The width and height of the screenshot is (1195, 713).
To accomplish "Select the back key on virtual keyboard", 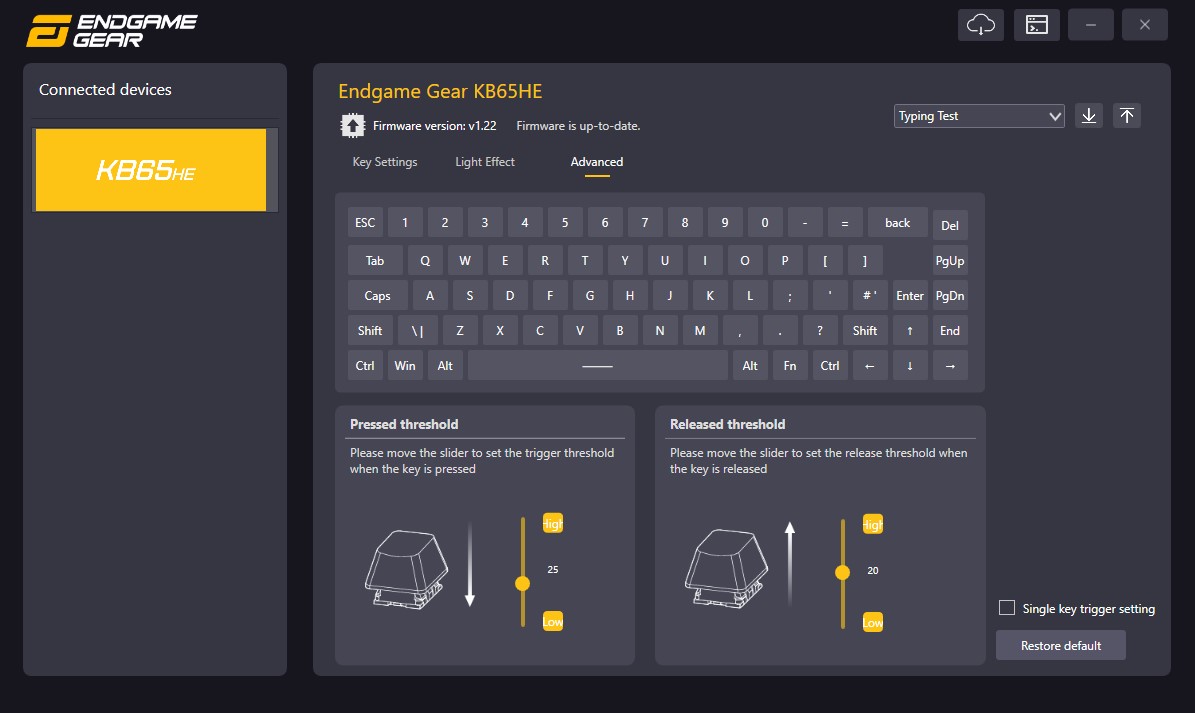I will coord(898,222).
